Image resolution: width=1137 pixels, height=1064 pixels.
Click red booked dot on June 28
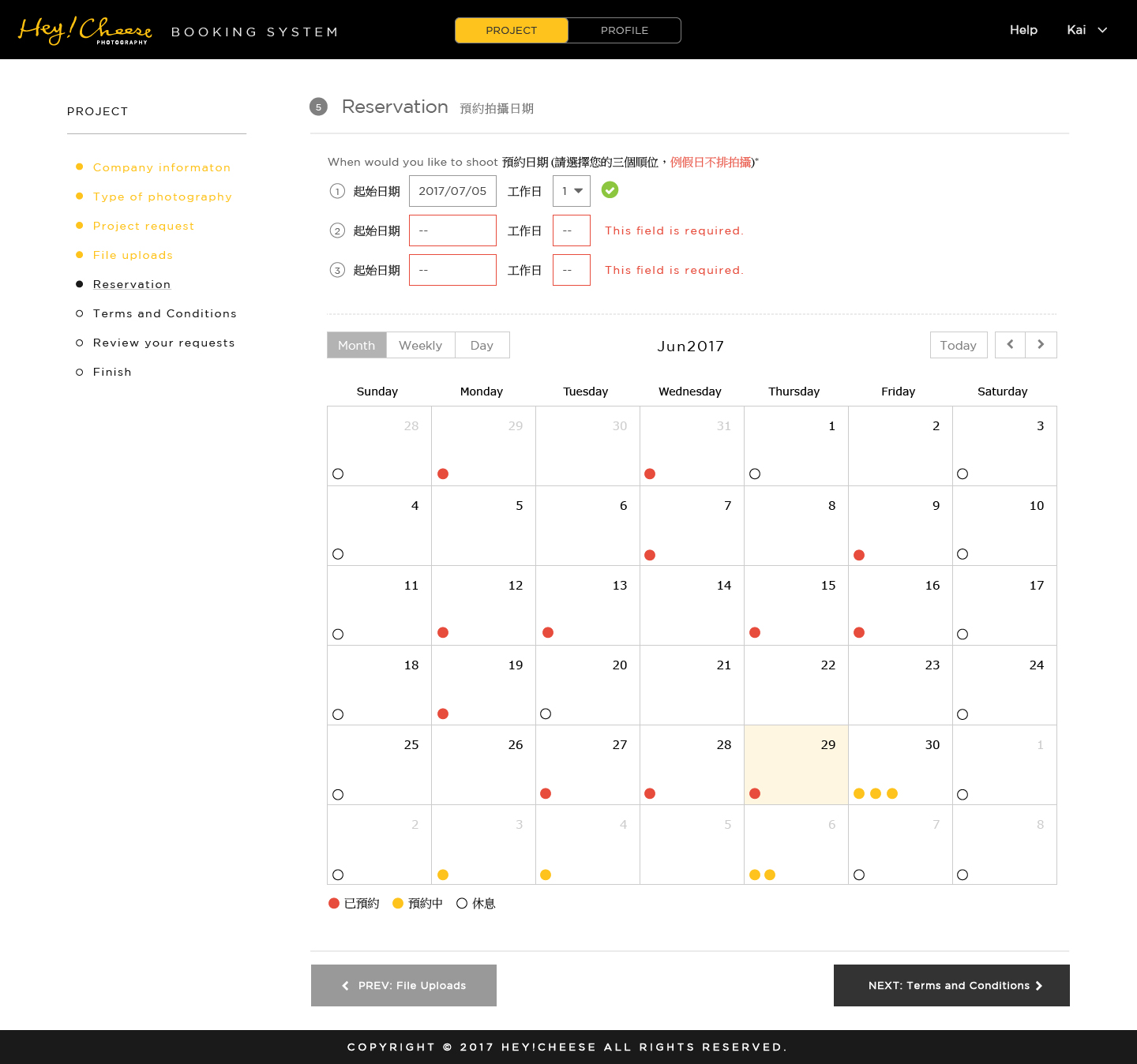[x=650, y=793]
